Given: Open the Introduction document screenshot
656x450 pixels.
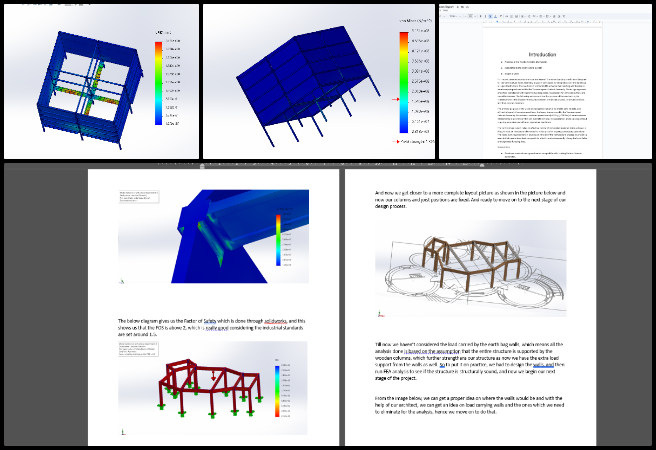Looking at the screenshot, I should point(545,81).
